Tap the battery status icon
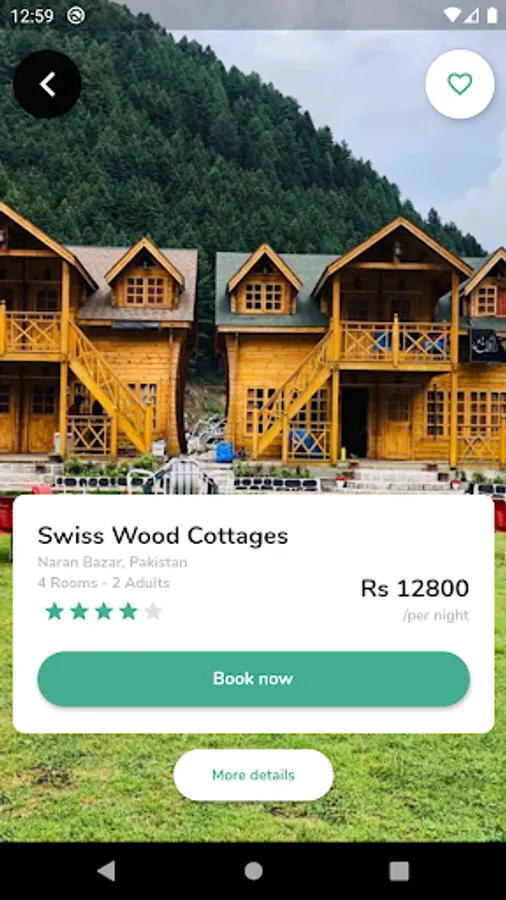Image resolution: width=506 pixels, height=900 pixels. [x=492, y=15]
